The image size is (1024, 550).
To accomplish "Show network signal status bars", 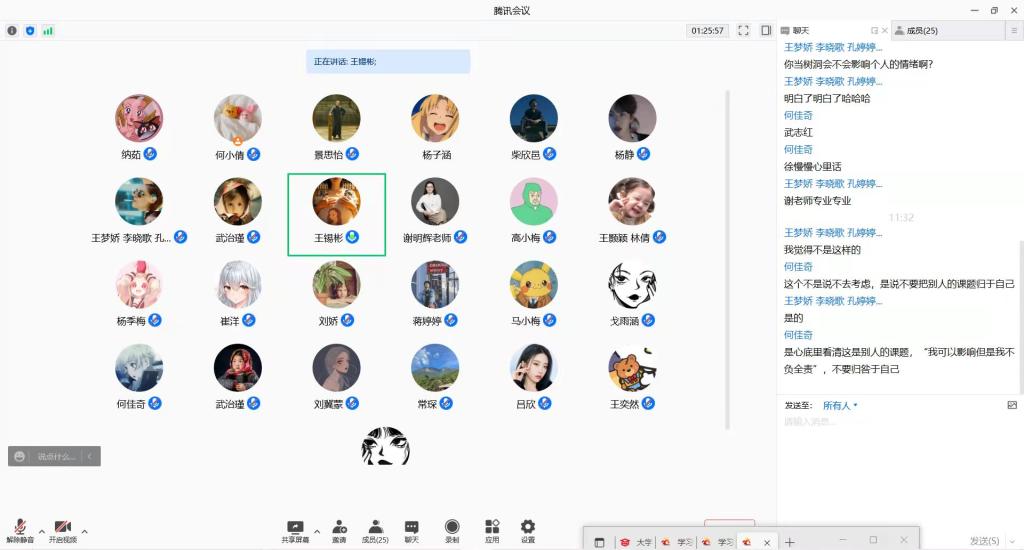I will point(48,31).
